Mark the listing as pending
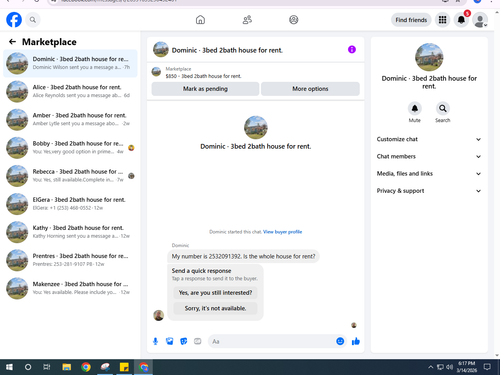Screen dimensions: 500x375 click(205, 89)
